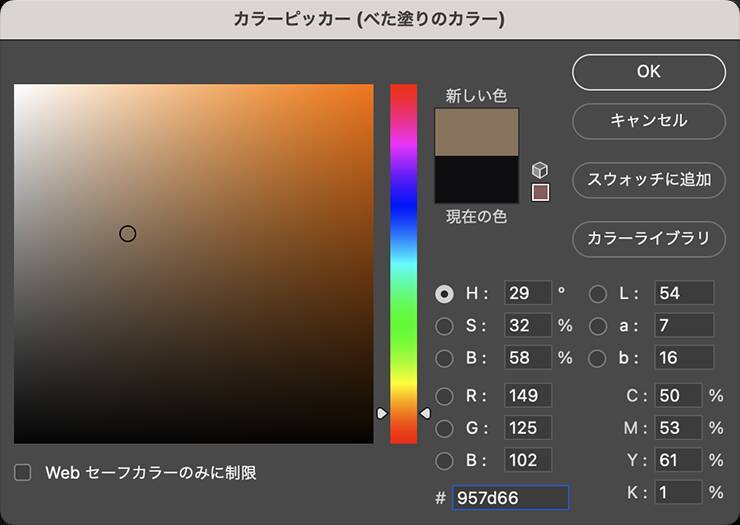Screen dimensions: 740x525
Task: Click the right hue slider arrow handle
Action: [425, 413]
